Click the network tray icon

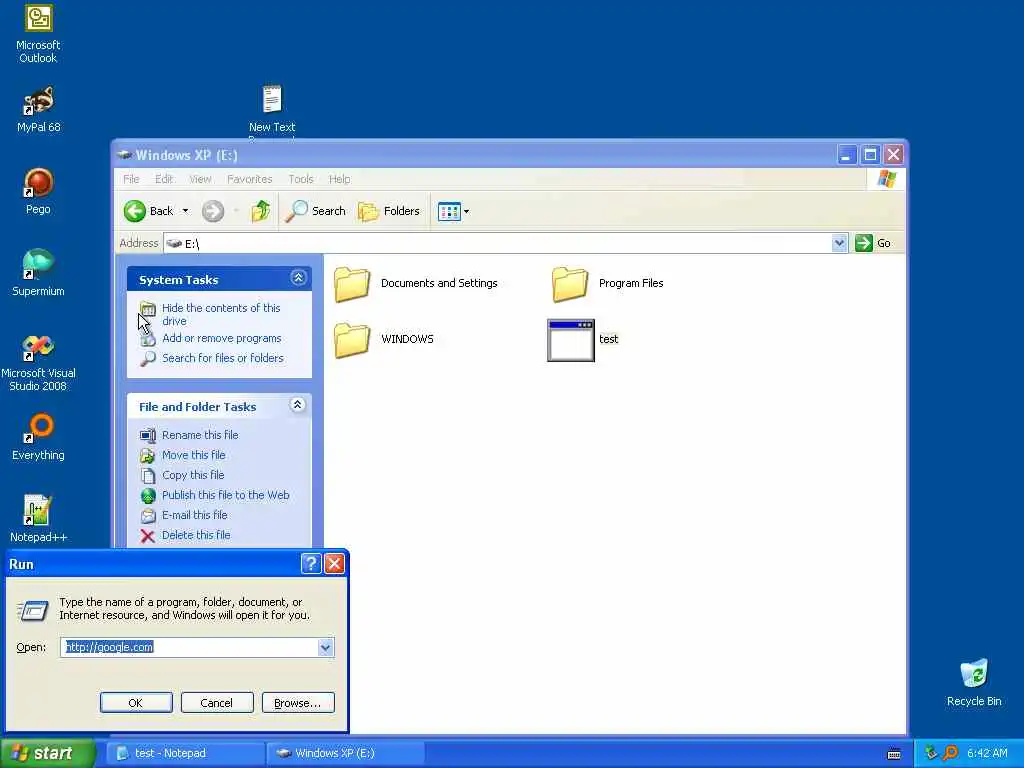click(931, 753)
